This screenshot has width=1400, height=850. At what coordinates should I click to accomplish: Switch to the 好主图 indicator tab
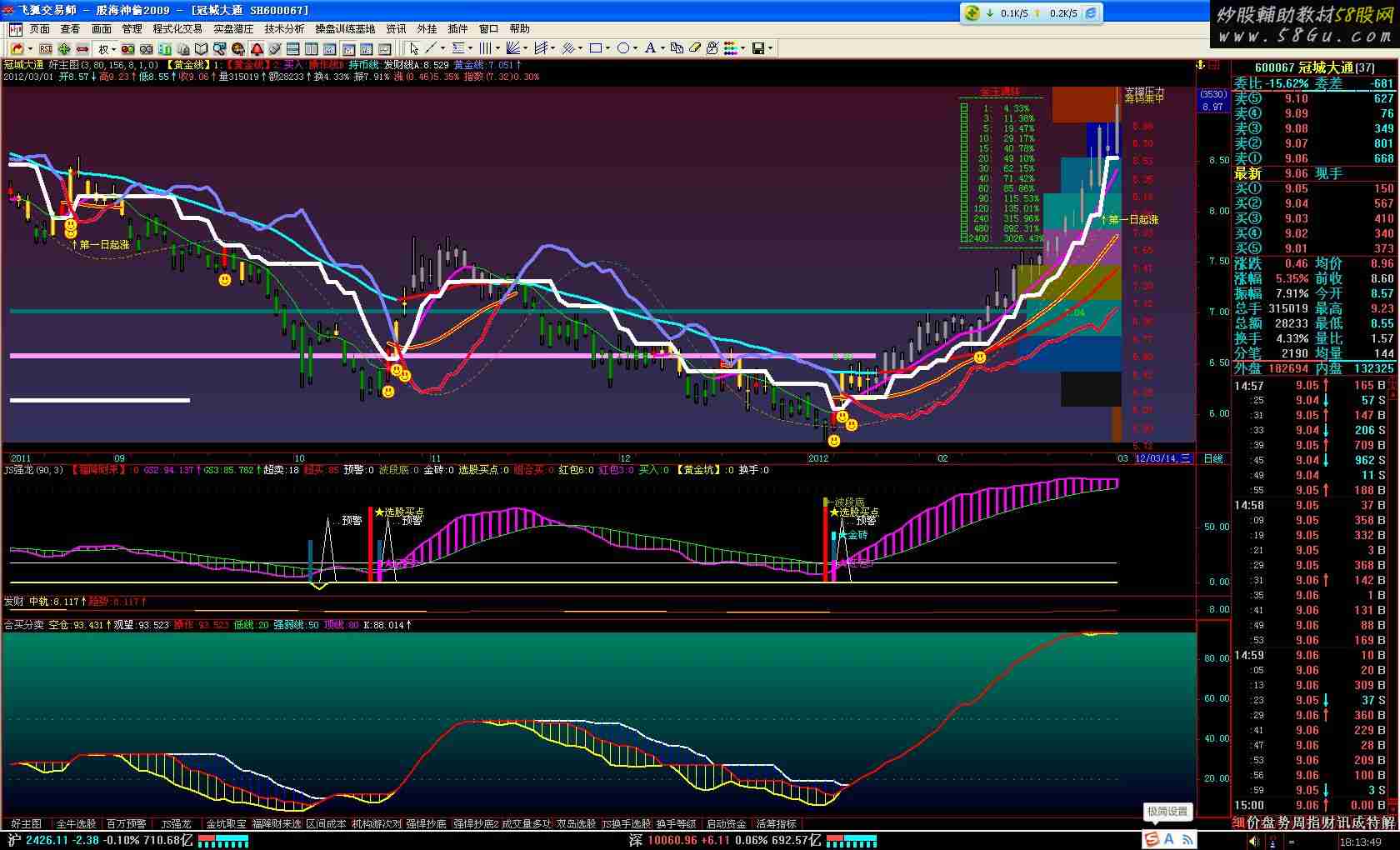click(26, 824)
